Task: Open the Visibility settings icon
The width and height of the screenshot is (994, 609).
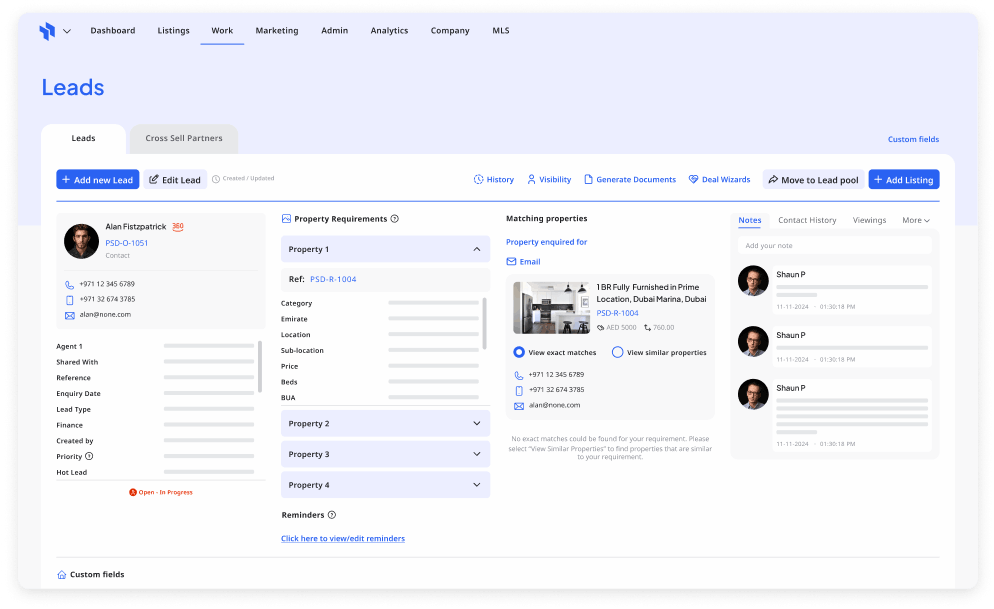Action: point(530,179)
